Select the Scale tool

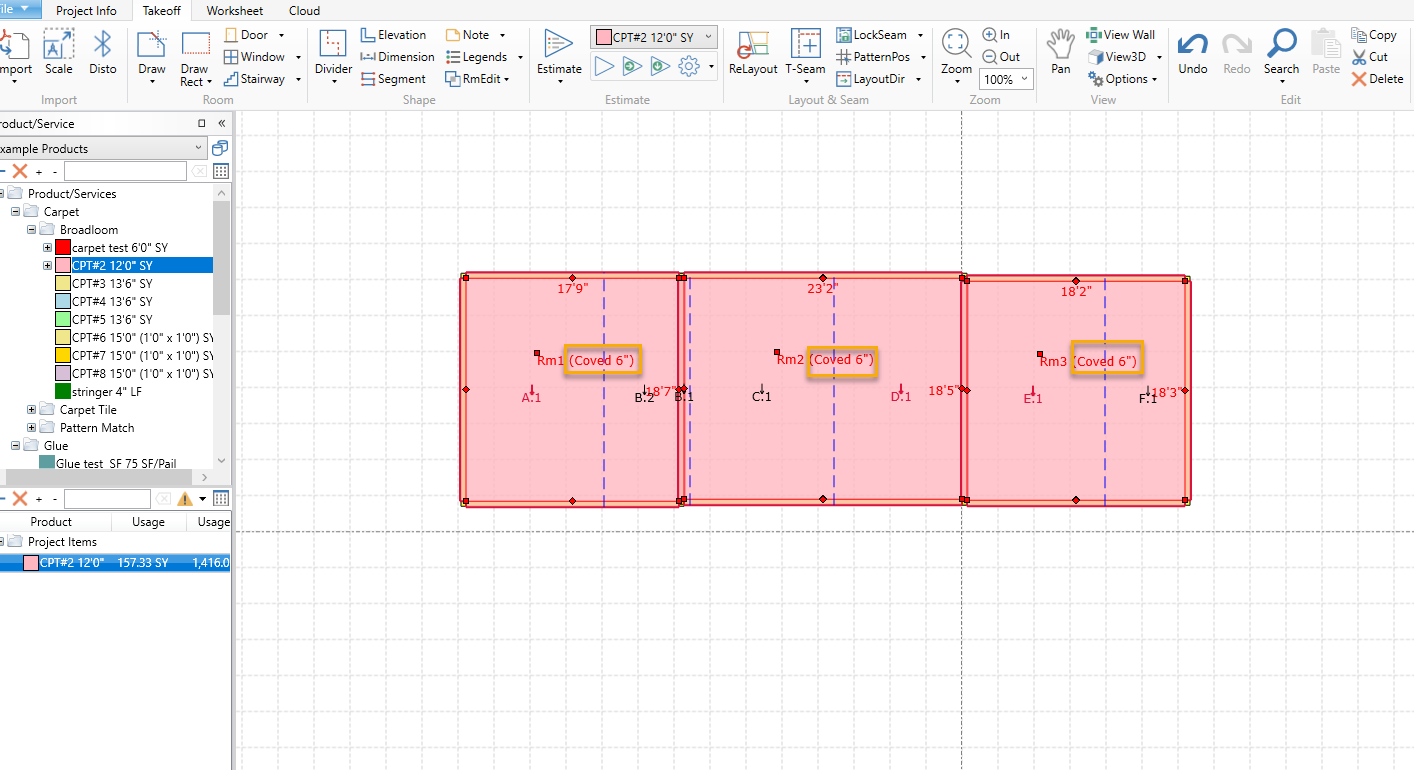click(58, 53)
